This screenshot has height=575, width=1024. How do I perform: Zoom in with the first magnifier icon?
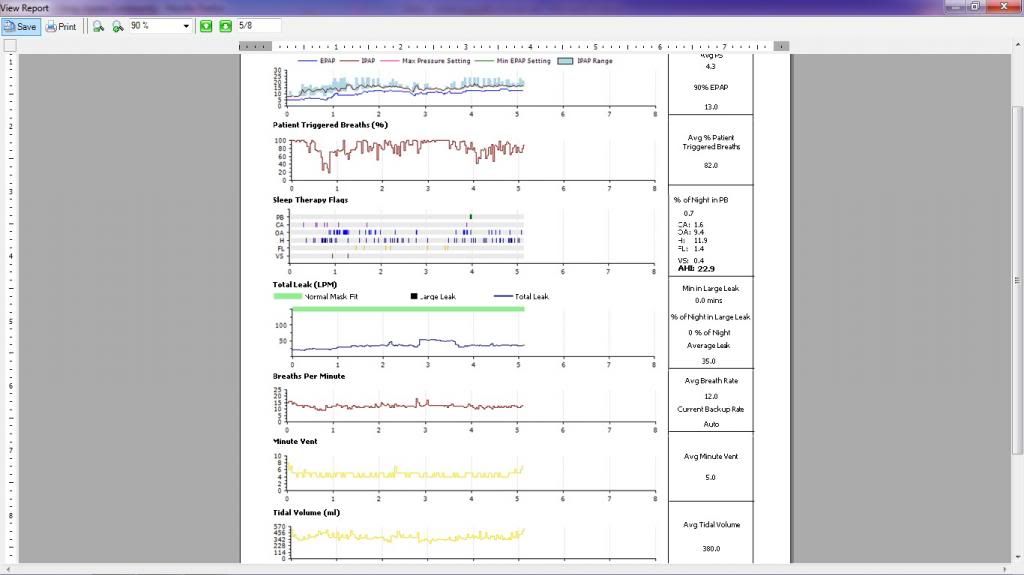(98, 27)
